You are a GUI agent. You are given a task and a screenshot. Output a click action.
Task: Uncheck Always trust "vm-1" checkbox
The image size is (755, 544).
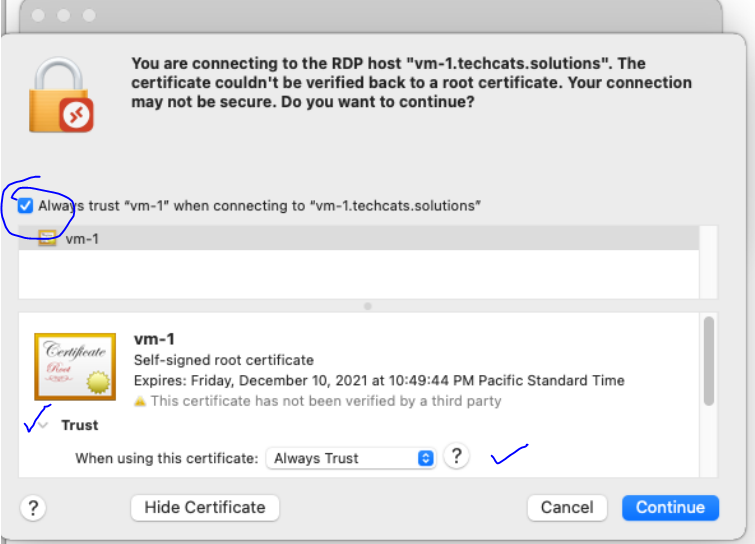click(25, 206)
